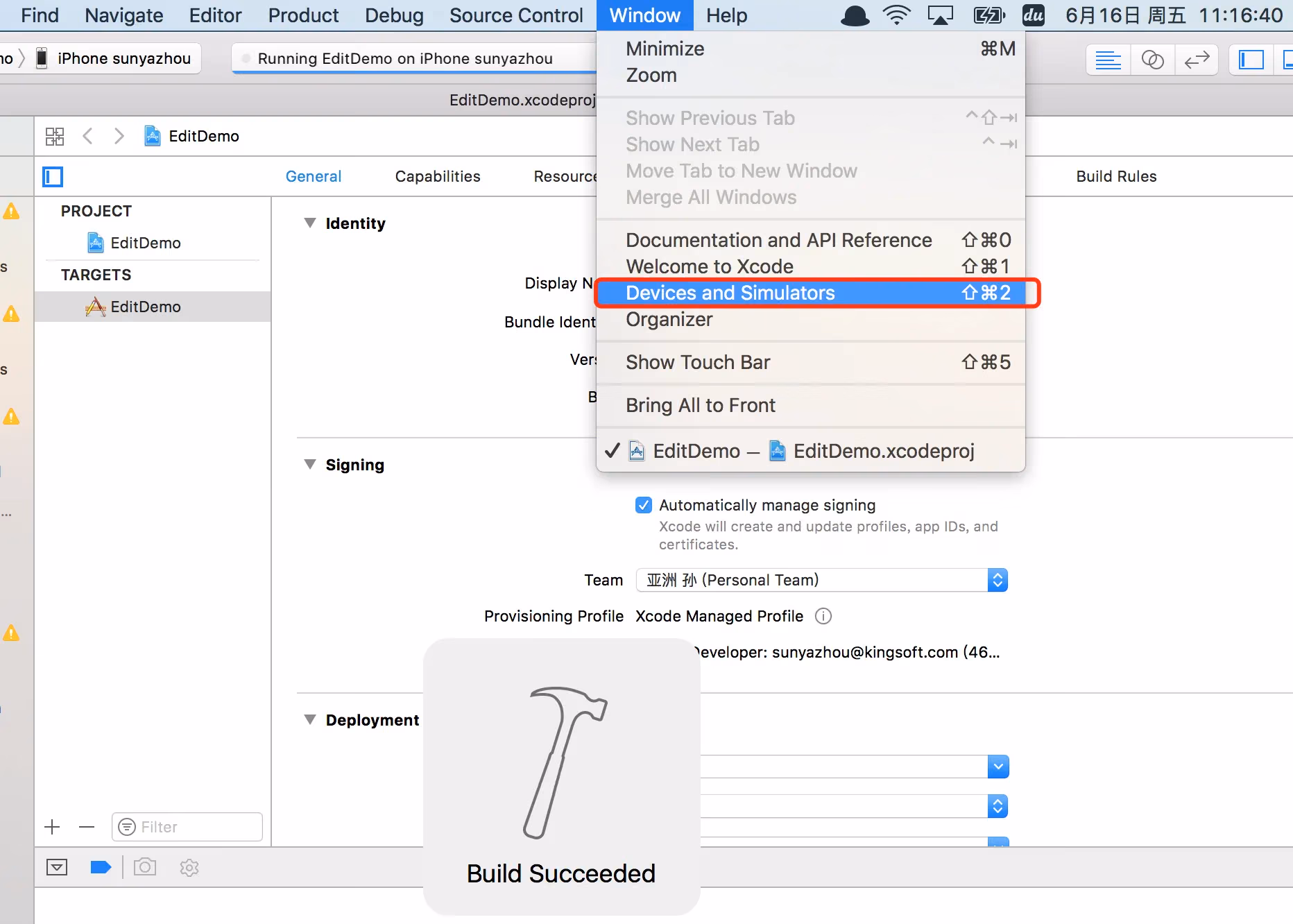The height and width of the screenshot is (924, 1293).
Task: Open the Team dropdown menu
Action: (x=821, y=580)
